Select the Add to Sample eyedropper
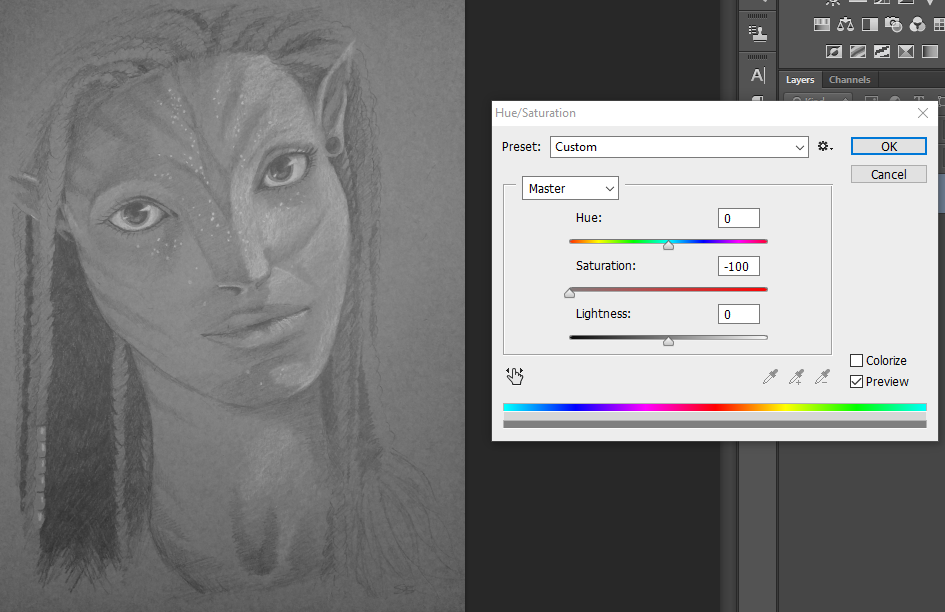Viewport: 945px width, 612px height. tap(796, 377)
